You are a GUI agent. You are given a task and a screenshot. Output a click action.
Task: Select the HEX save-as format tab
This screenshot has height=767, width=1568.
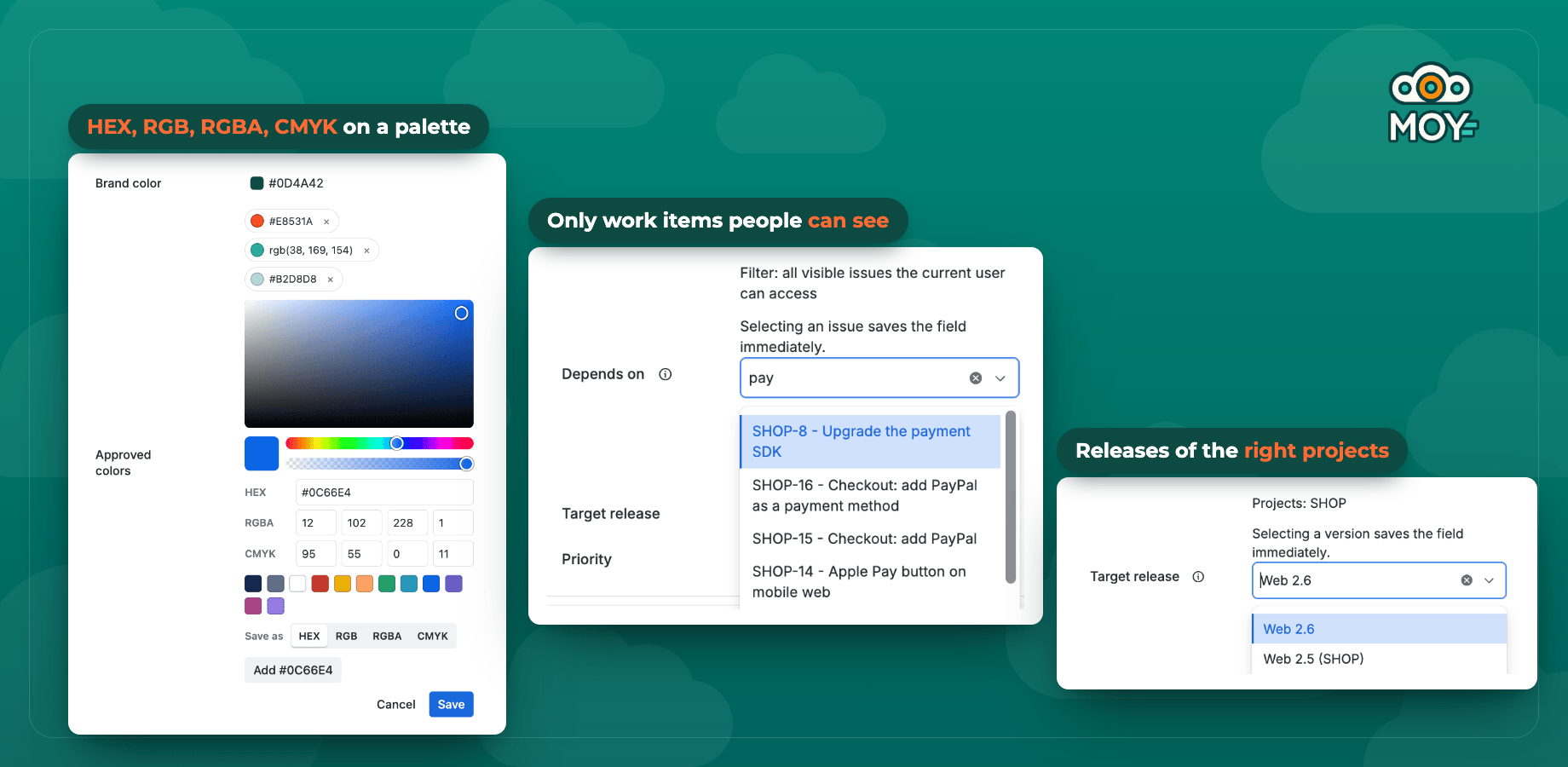click(x=309, y=637)
